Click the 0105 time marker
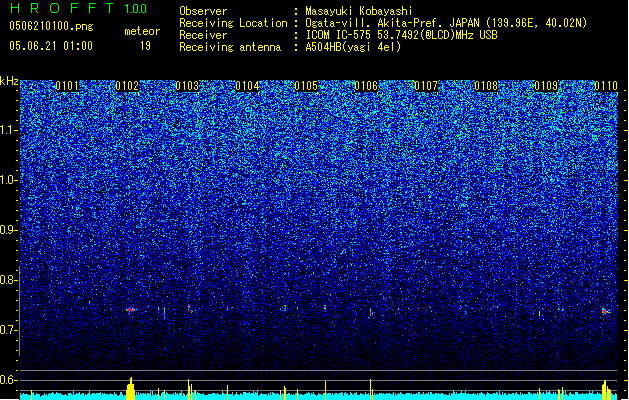 coord(306,86)
